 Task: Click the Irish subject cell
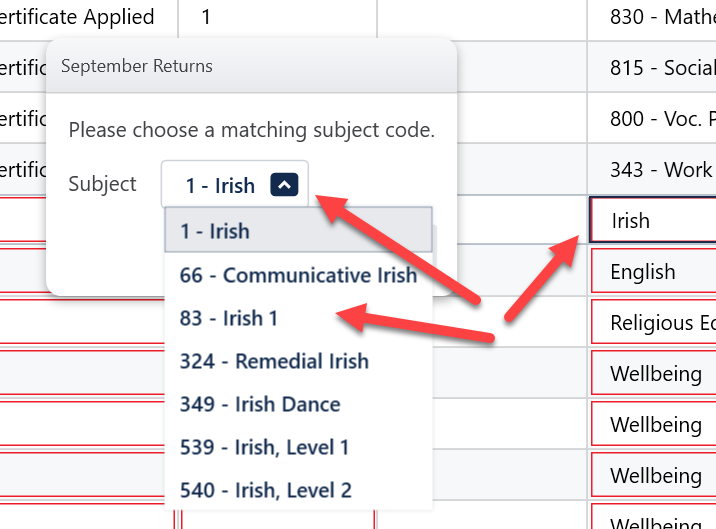[x=653, y=221]
